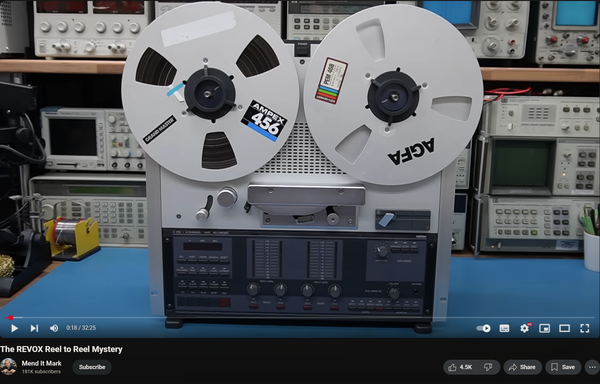Enter full screen mode
Image resolution: width=600 pixels, height=384 pixels.
point(584,328)
